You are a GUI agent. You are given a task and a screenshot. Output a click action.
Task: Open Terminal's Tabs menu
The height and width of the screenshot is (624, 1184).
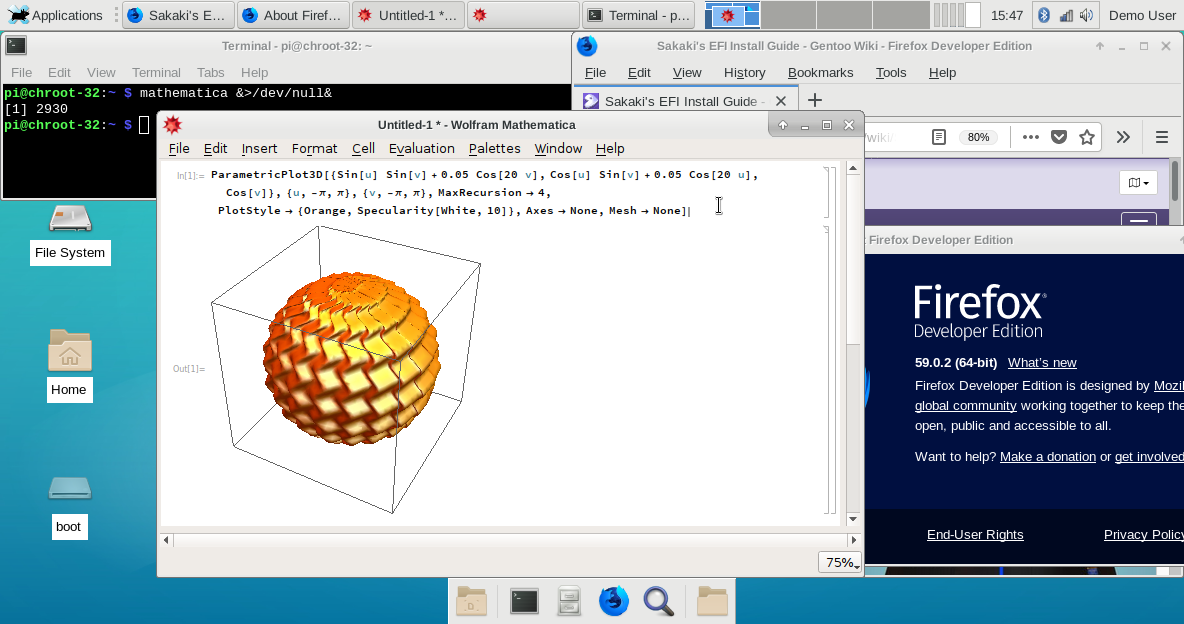(x=211, y=73)
